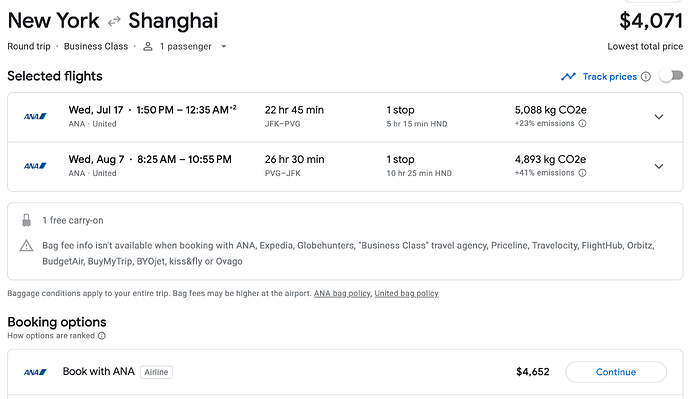This screenshot has height=399, width=690.
Task: Open the passenger count dropdown arrow
Action: (224, 46)
